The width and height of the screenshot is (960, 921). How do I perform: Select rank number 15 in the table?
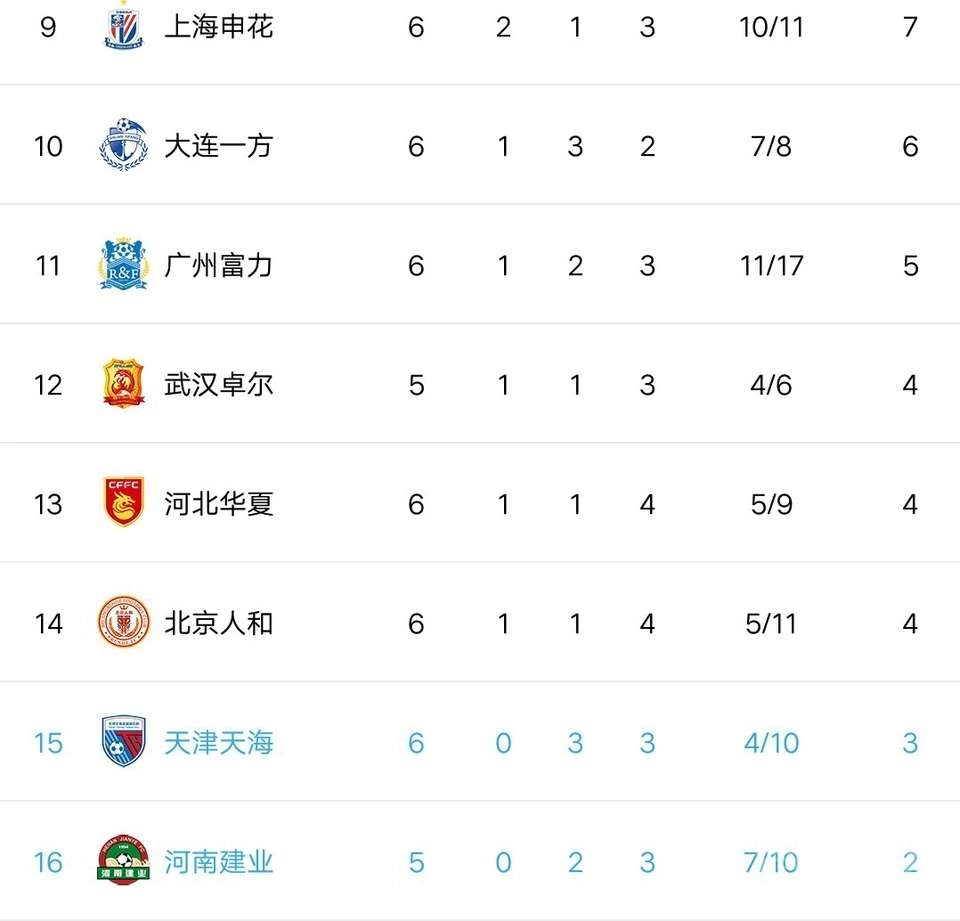(x=48, y=742)
